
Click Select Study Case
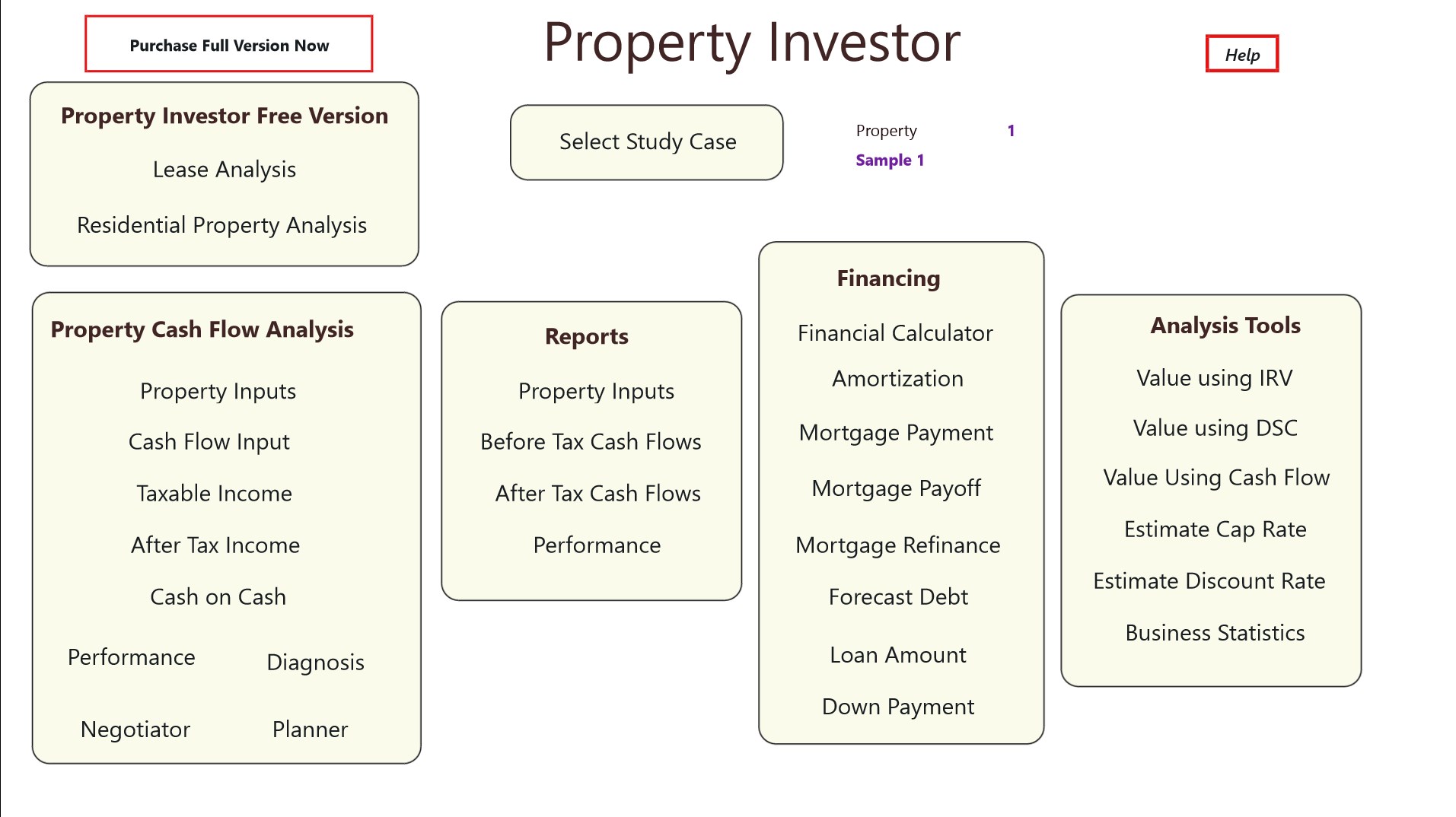(x=647, y=142)
